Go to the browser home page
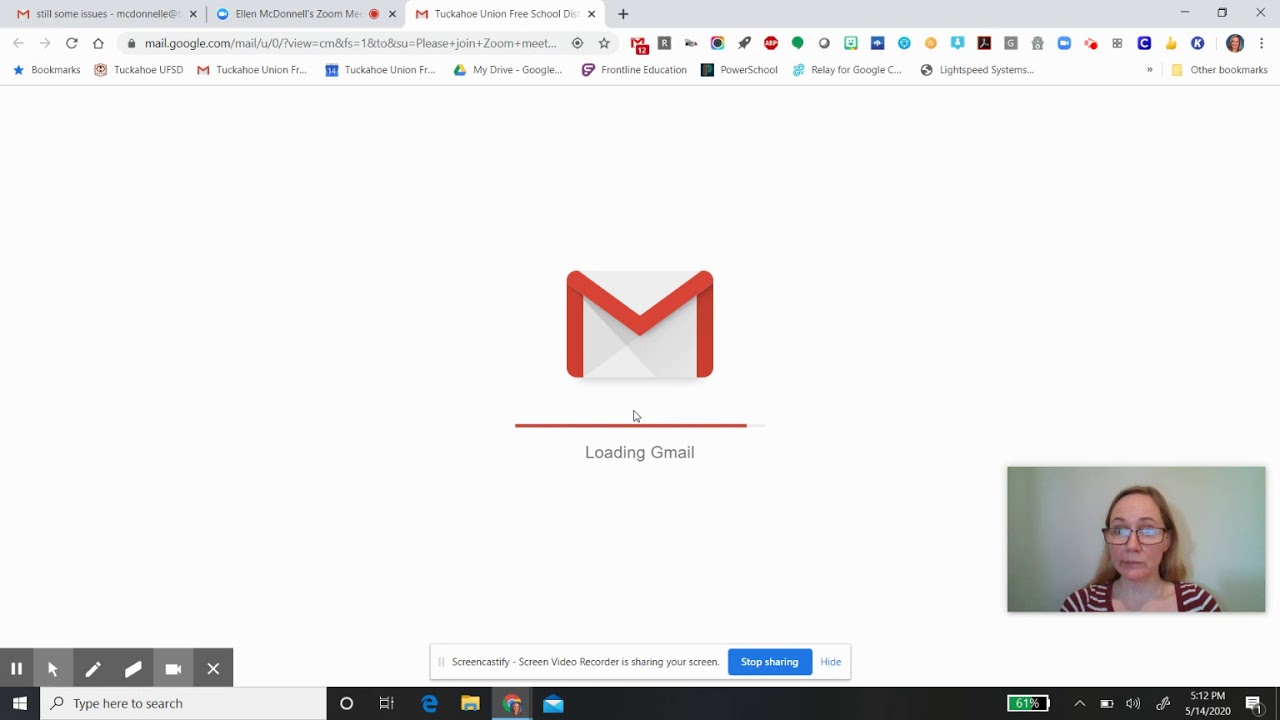This screenshot has height=720, width=1280. pyautogui.click(x=98, y=43)
